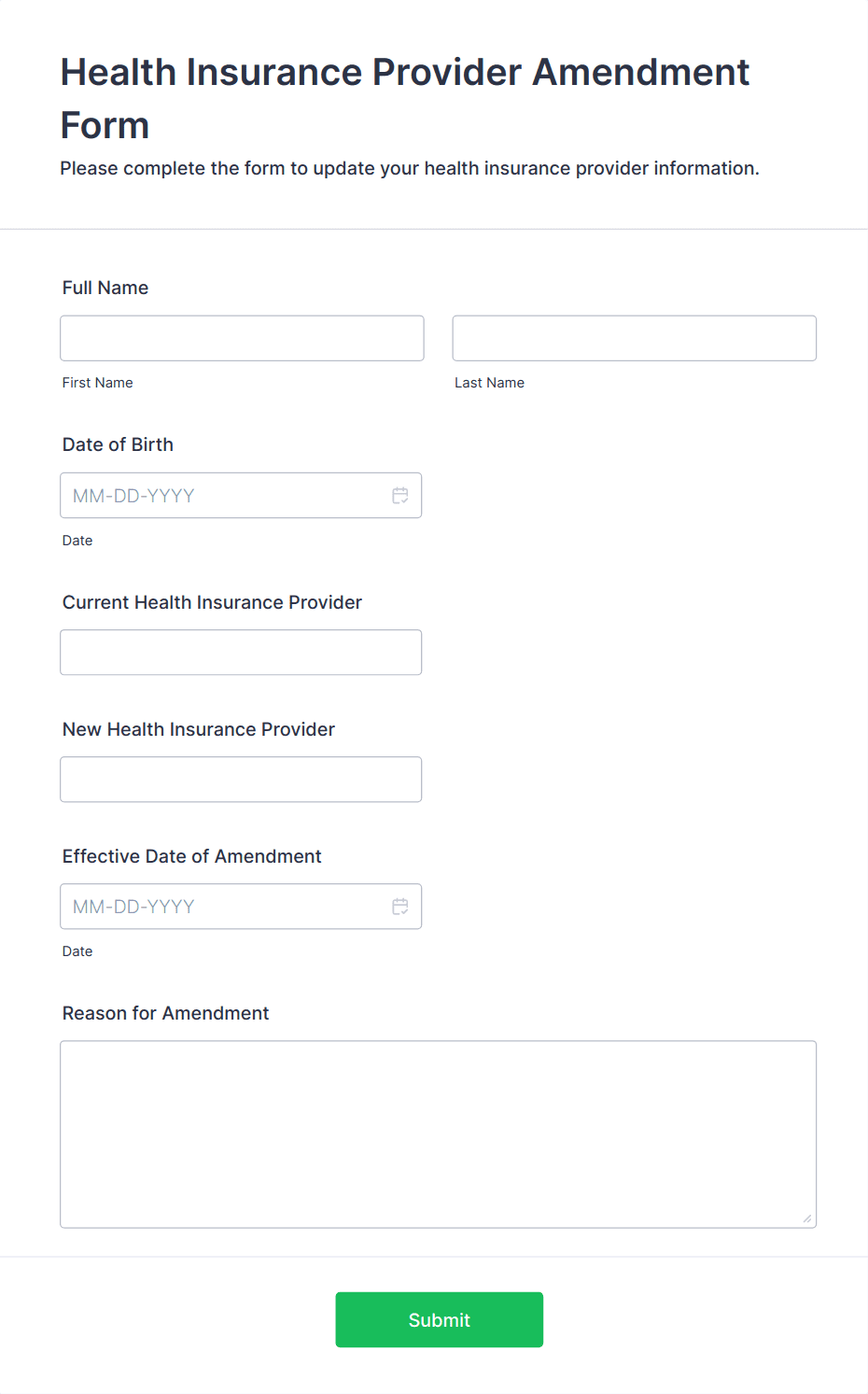868x1394 pixels.
Task: Open the Date of Birth calendar picker icon
Action: tap(400, 496)
